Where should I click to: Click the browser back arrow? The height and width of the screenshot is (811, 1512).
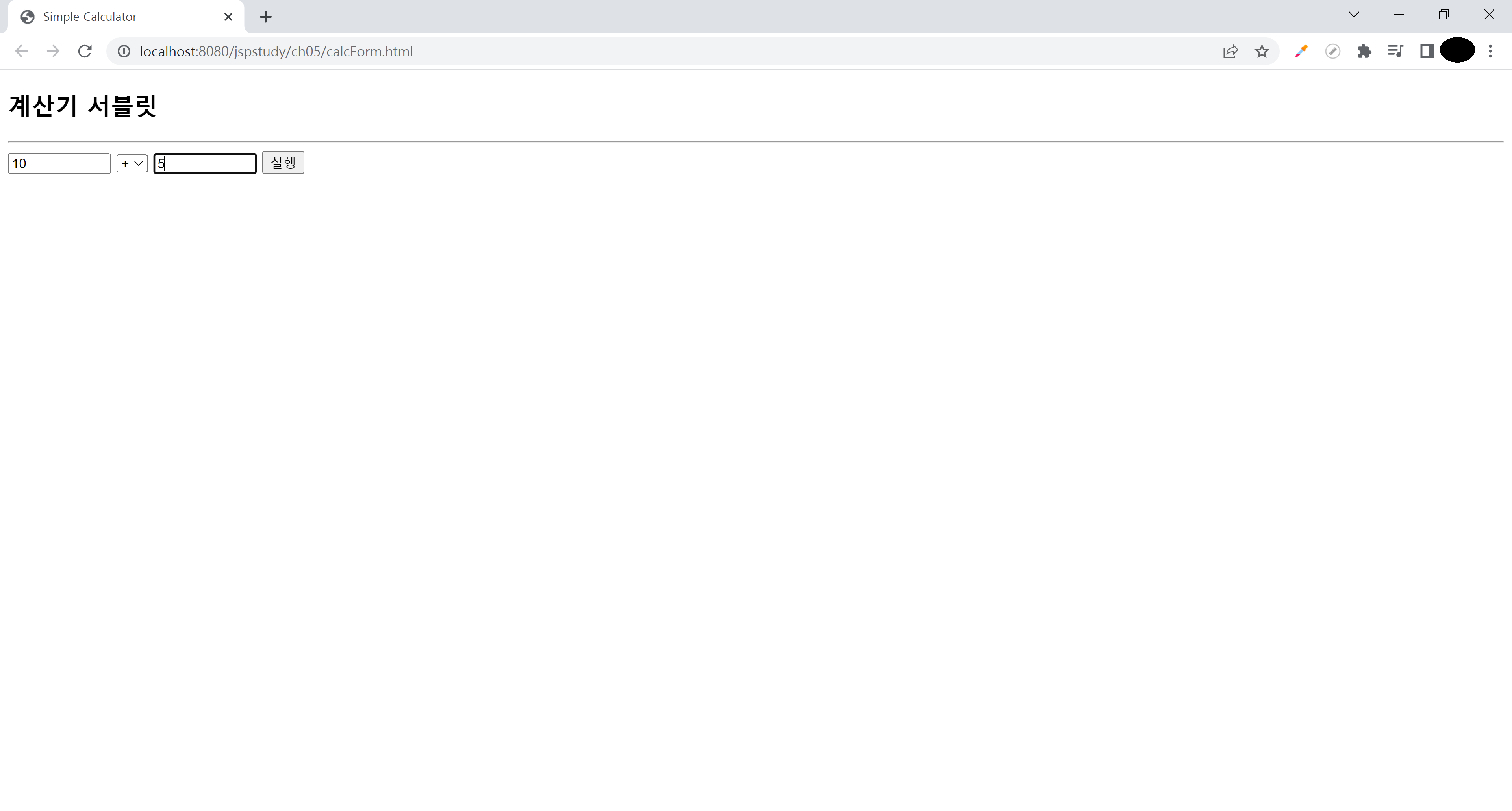point(22,51)
